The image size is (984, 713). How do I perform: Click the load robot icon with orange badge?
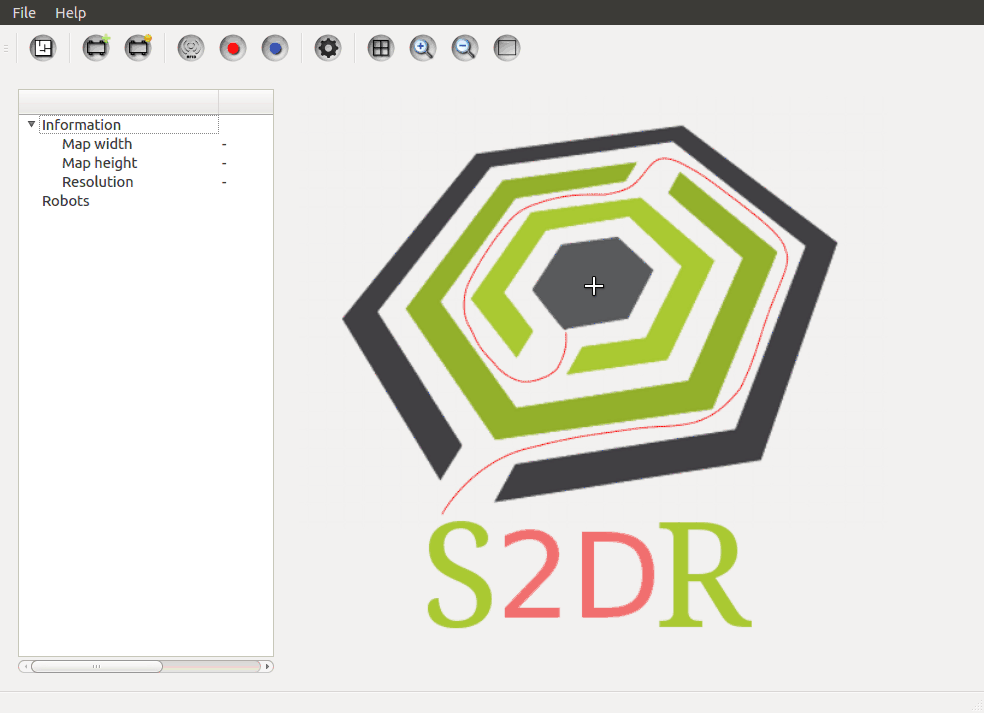[138, 48]
